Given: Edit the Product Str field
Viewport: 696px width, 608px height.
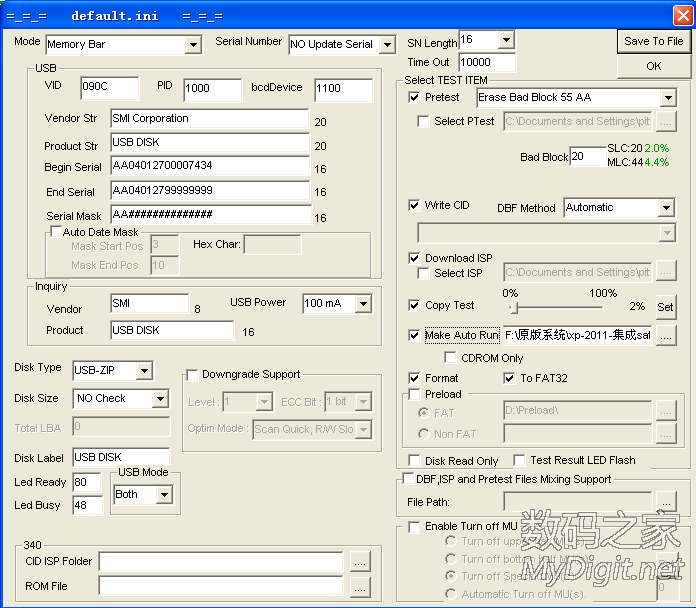Looking at the screenshot, I should [210, 143].
